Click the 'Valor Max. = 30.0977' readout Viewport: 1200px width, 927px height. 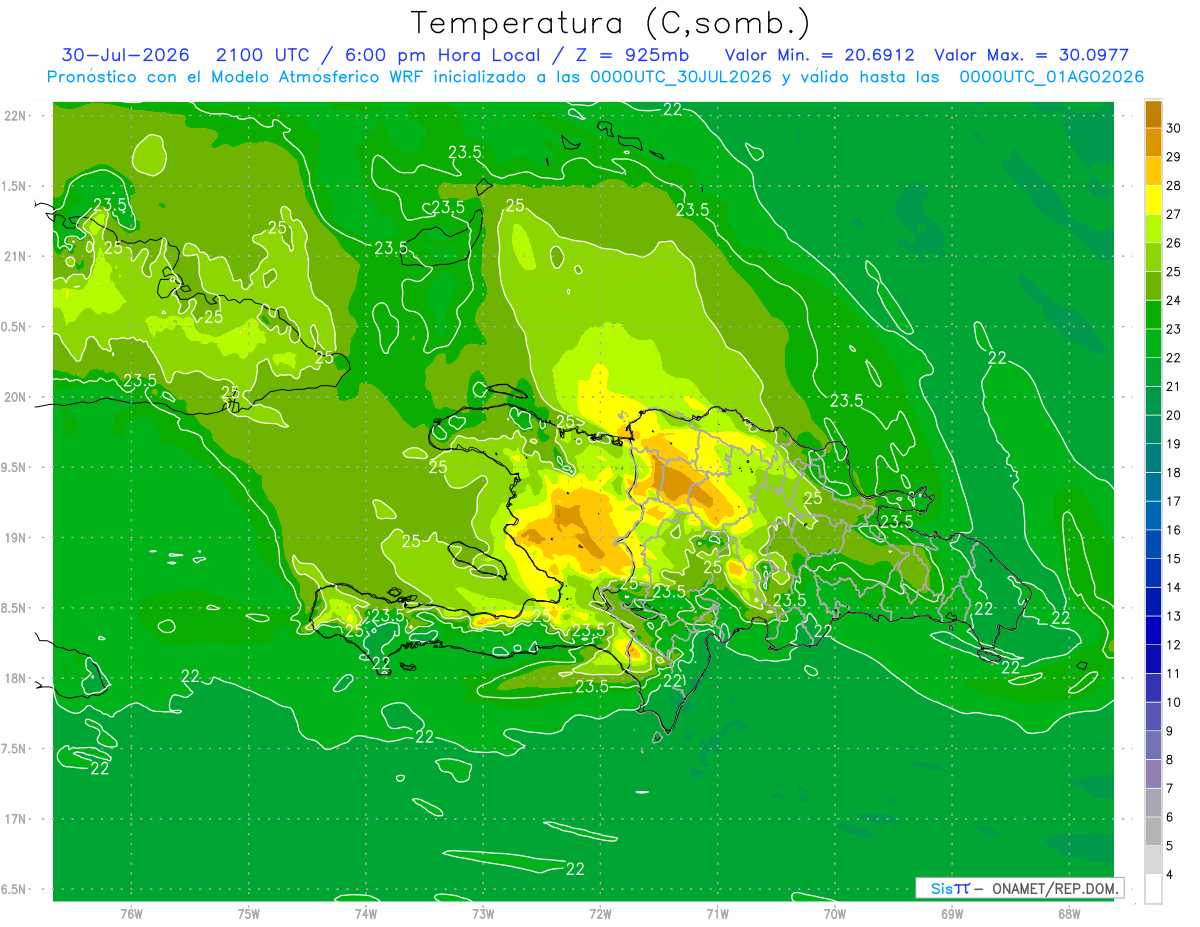click(1032, 55)
